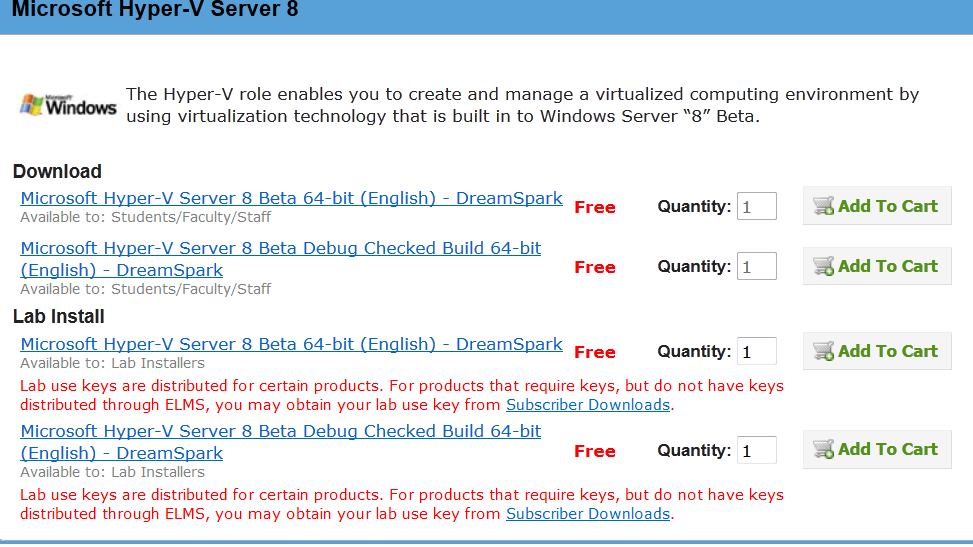Open Hyper-V Server 8 Beta 64-bit link under Lab Install

click(291, 344)
